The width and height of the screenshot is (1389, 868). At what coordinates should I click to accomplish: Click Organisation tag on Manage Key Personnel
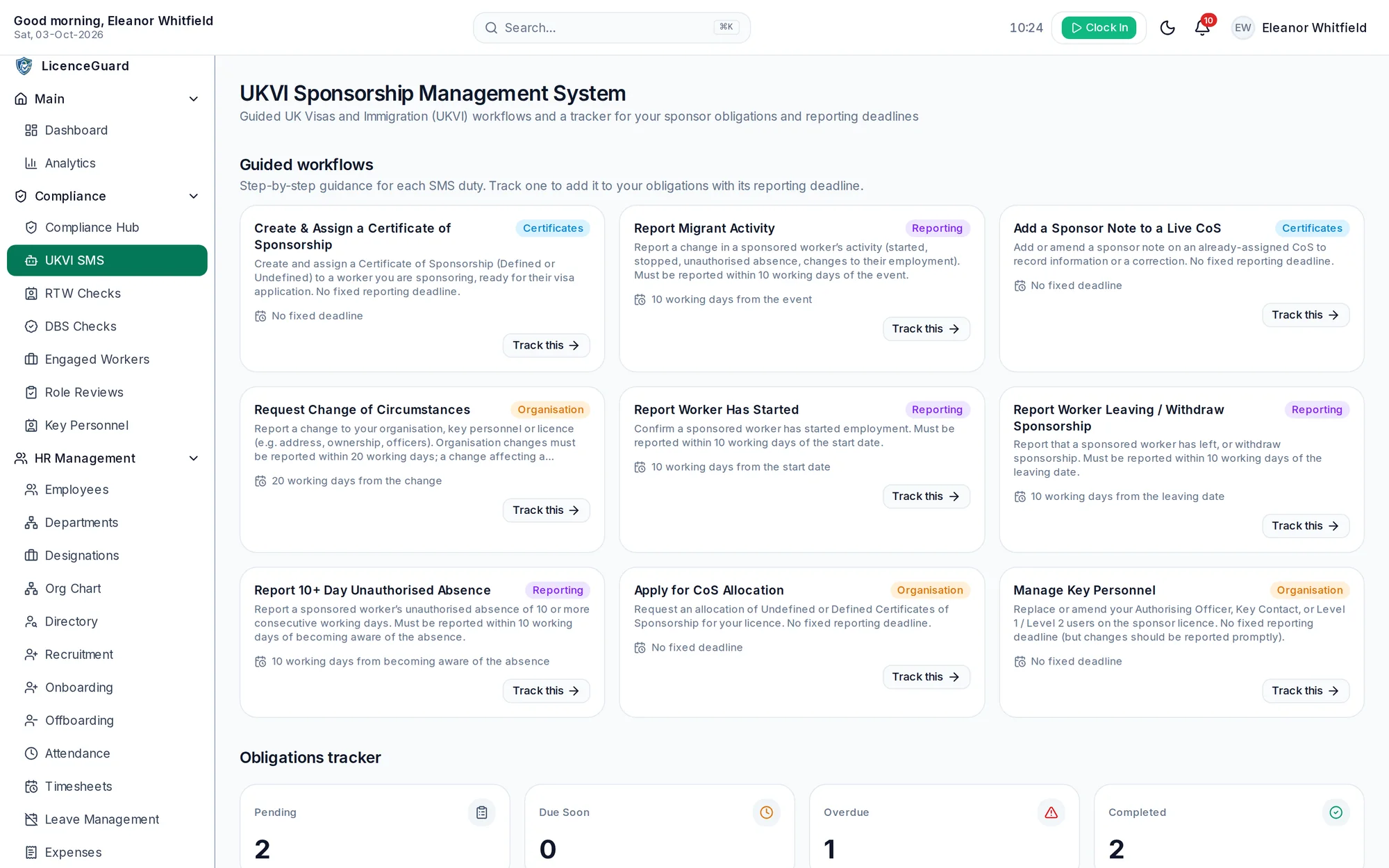(1309, 590)
